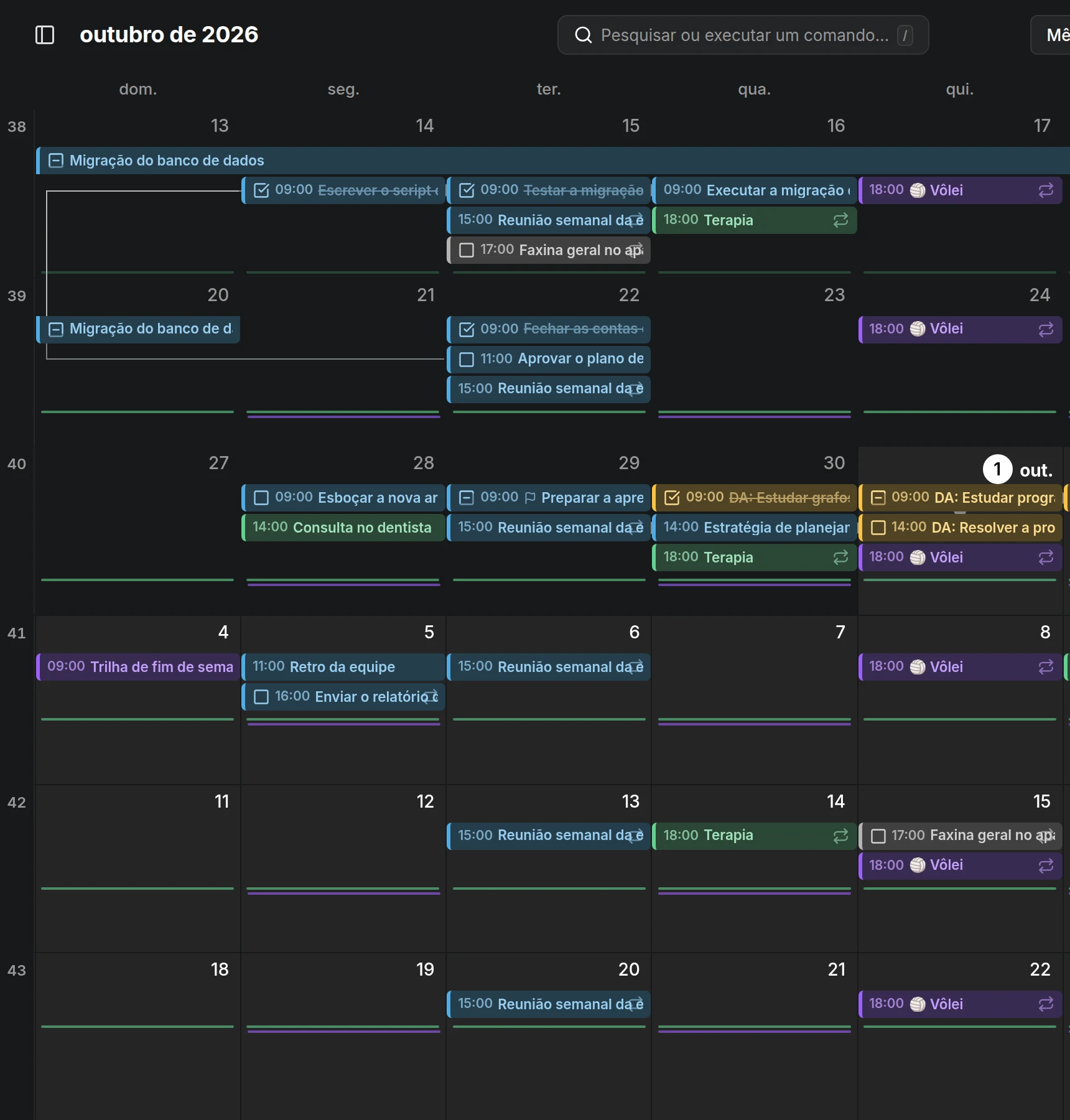Screen dimensions: 1070x1120
Task: Click the repeat icon on Terapia on the 14th
Action: click(840, 836)
